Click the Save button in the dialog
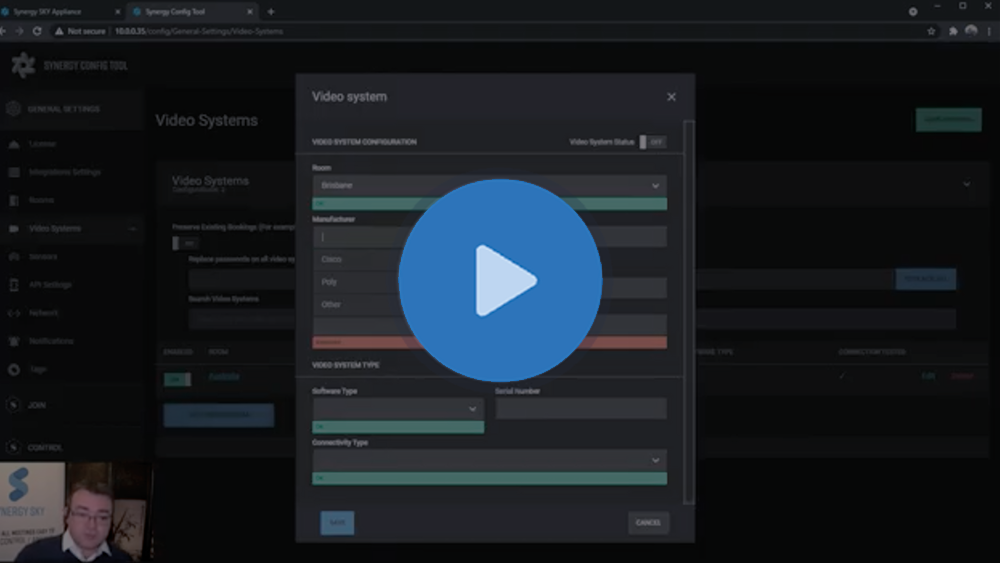 pyautogui.click(x=337, y=523)
